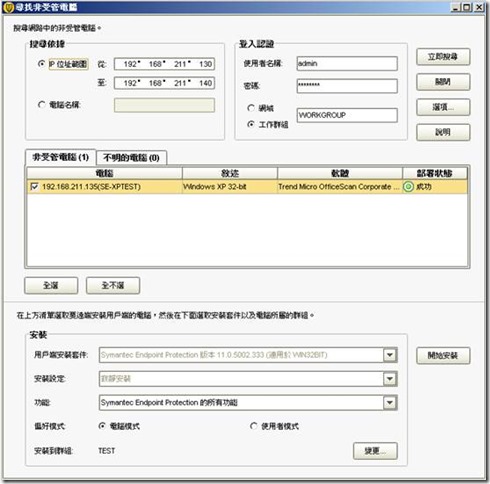Click the Symantec Endpoint Protection 的所有功能 combo box

click(x=248, y=402)
